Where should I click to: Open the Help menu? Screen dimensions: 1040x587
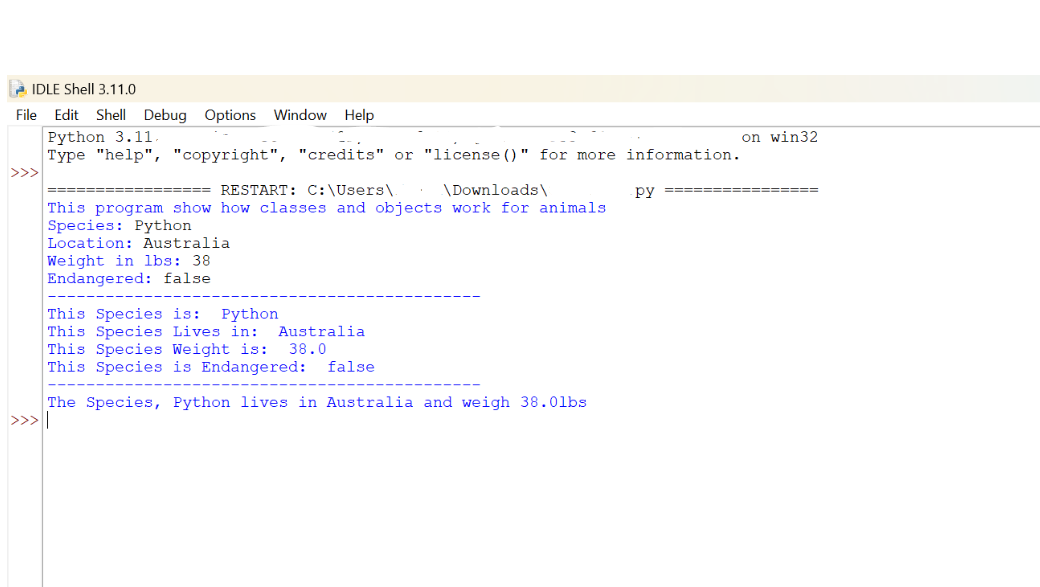click(359, 115)
